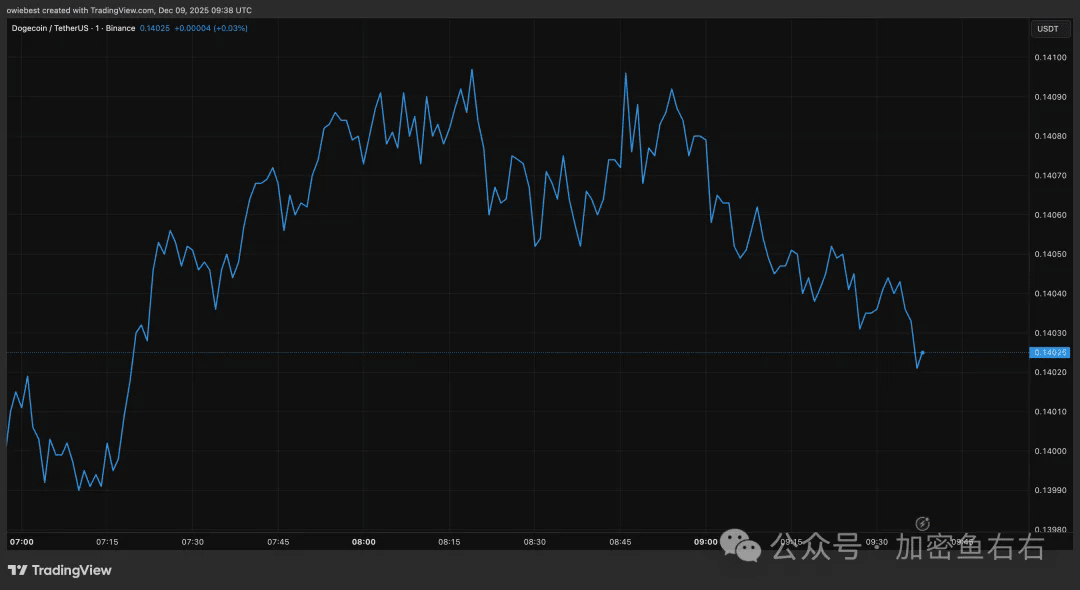The image size is (1080, 590).
Task: Click the 08:45 time axis label
Action: click(x=620, y=542)
